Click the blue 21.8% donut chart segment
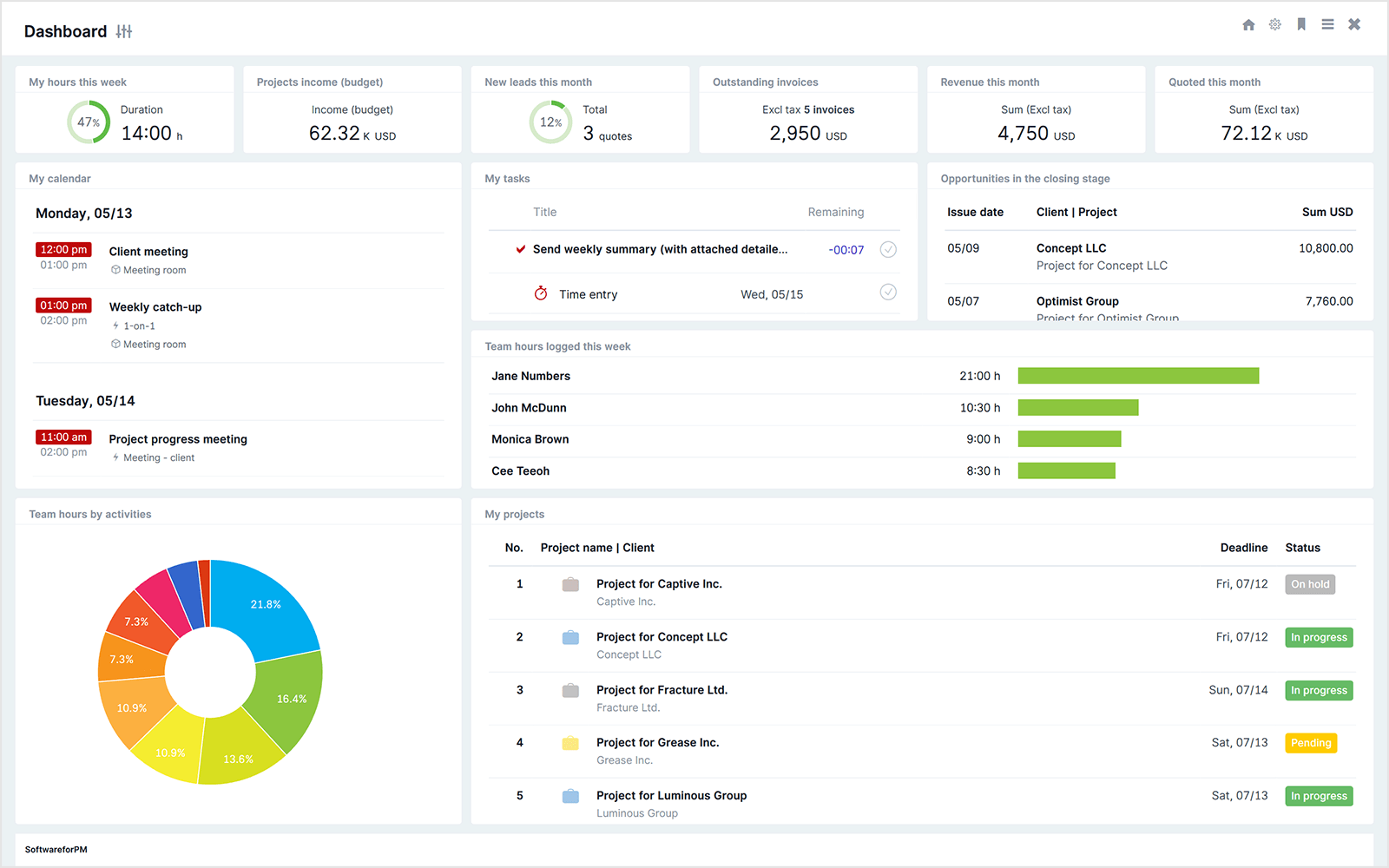This screenshot has height=868, width=1389. [x=266, y=604]
